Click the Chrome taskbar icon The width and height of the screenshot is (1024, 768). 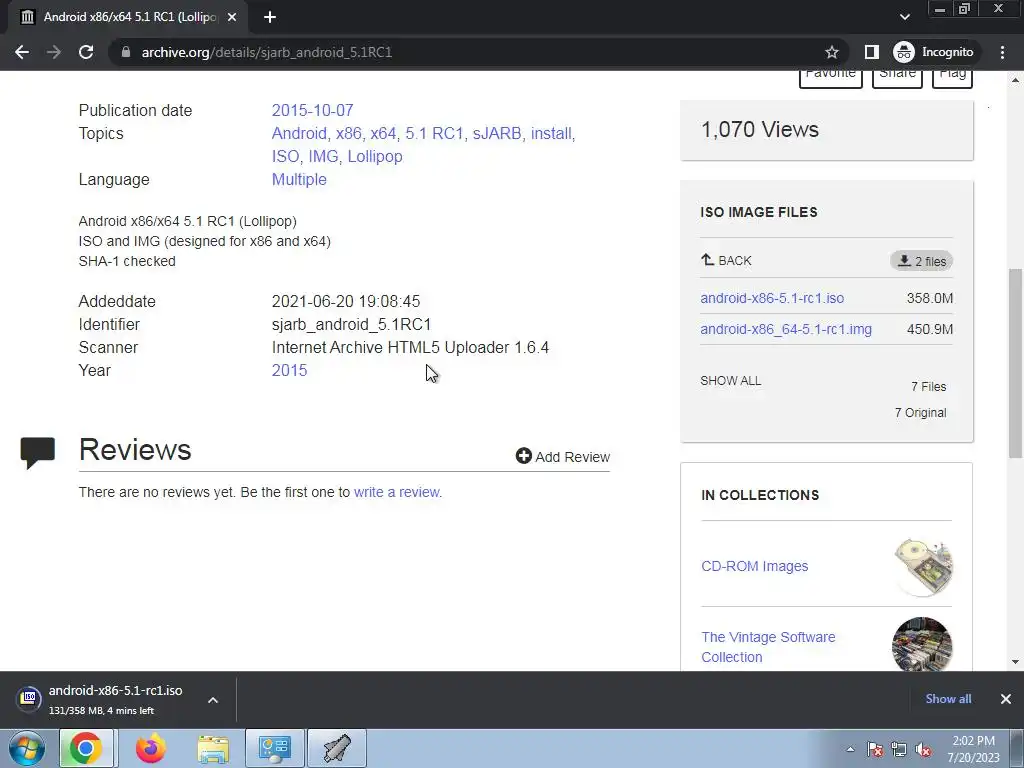(86, 748)
